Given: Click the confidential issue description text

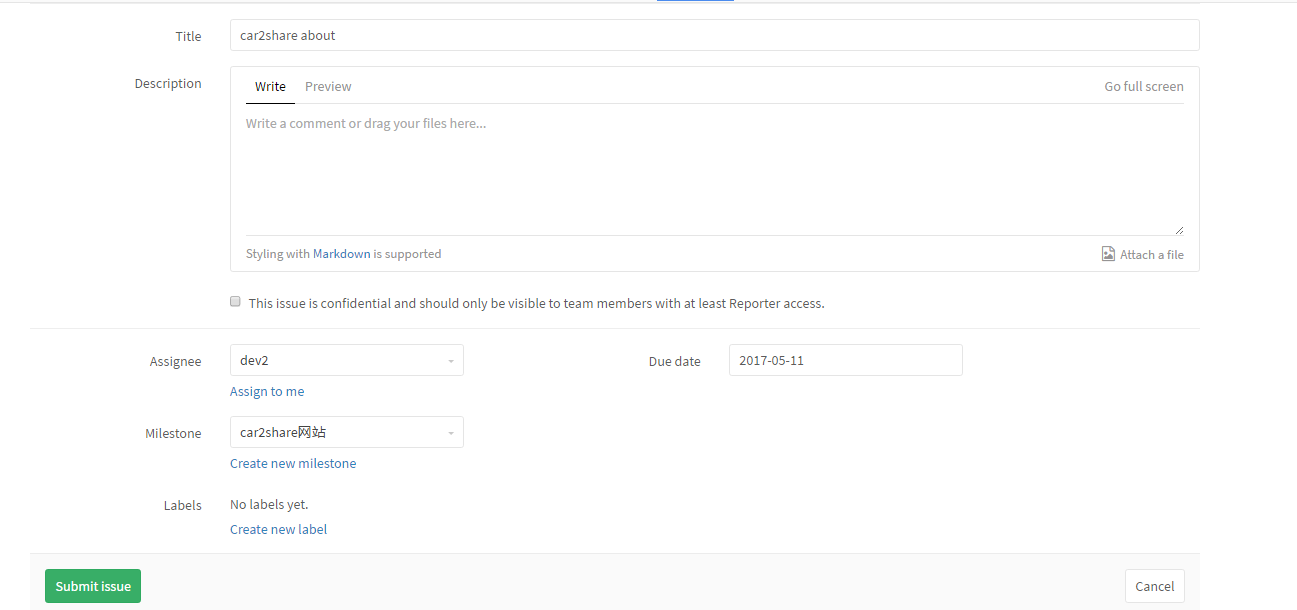Looking at the screenshot, I should pos(536,303).
